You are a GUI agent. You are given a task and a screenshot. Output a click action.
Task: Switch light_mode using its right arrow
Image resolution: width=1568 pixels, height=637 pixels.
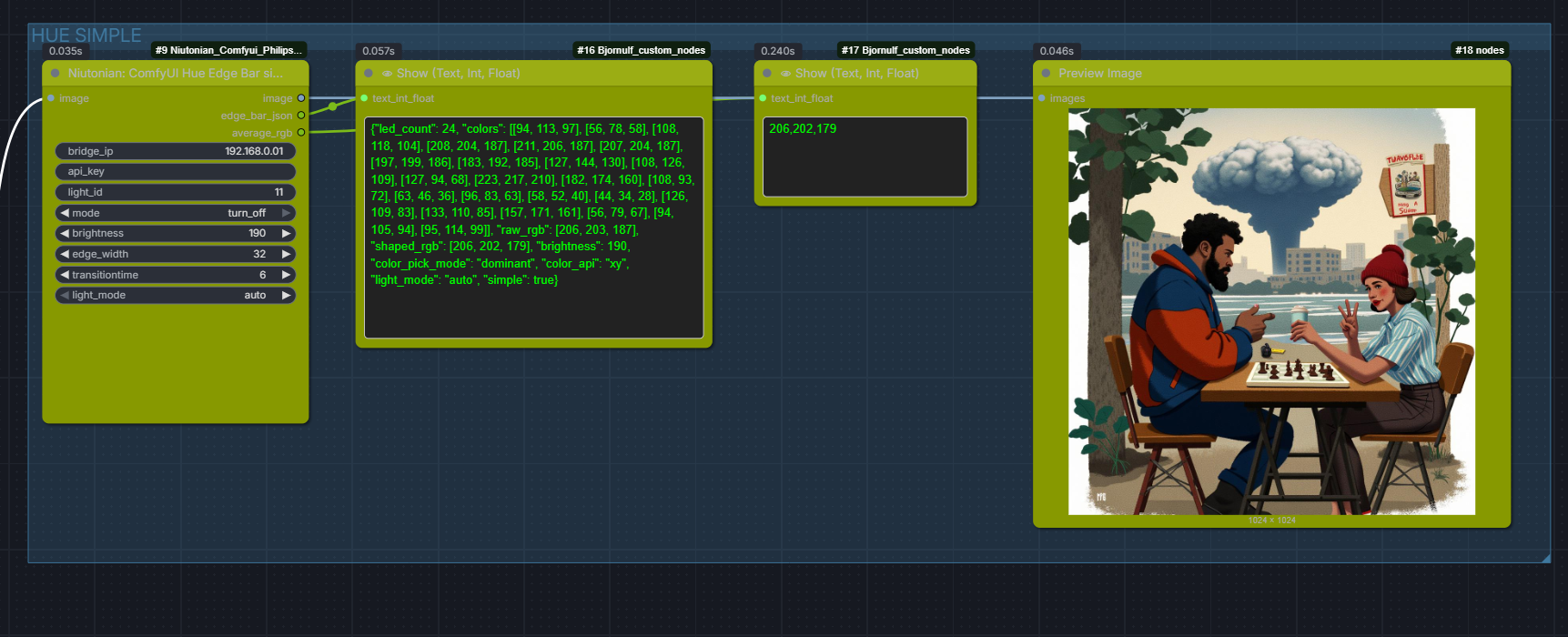pos(287,295)
